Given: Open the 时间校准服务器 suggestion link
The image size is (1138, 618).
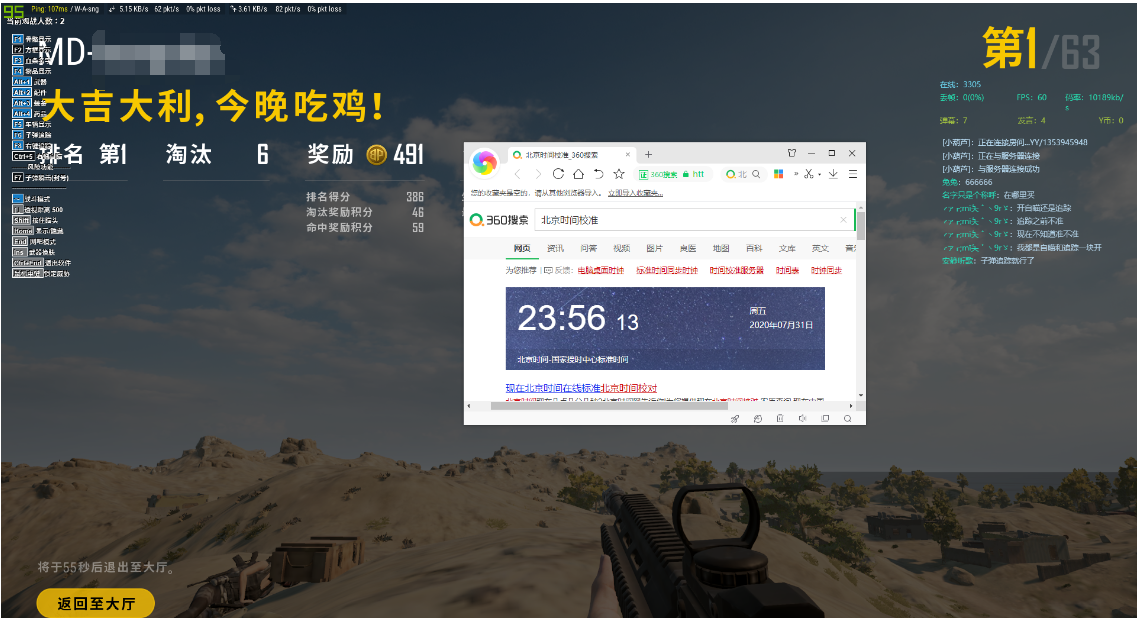Looking at the screenshot, I should (736, 271).
